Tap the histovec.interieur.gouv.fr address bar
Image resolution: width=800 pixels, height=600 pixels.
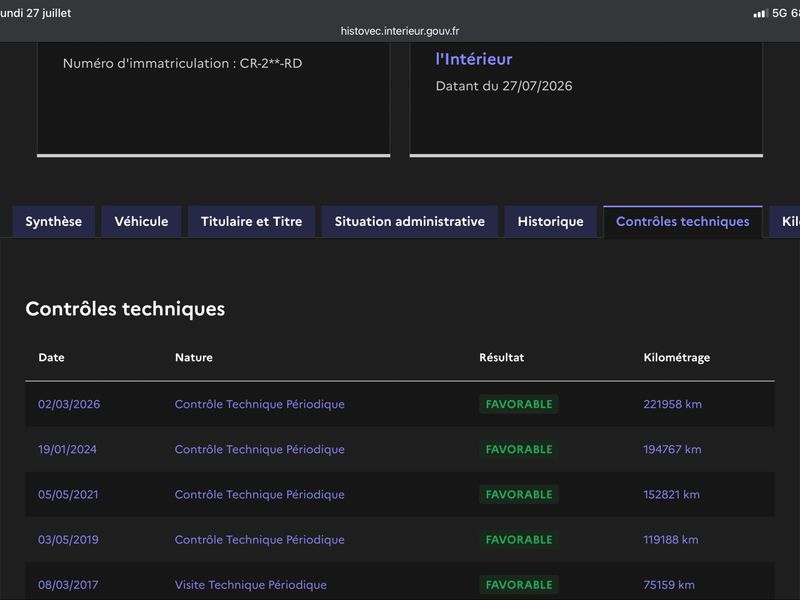click(x=400, y=31)
